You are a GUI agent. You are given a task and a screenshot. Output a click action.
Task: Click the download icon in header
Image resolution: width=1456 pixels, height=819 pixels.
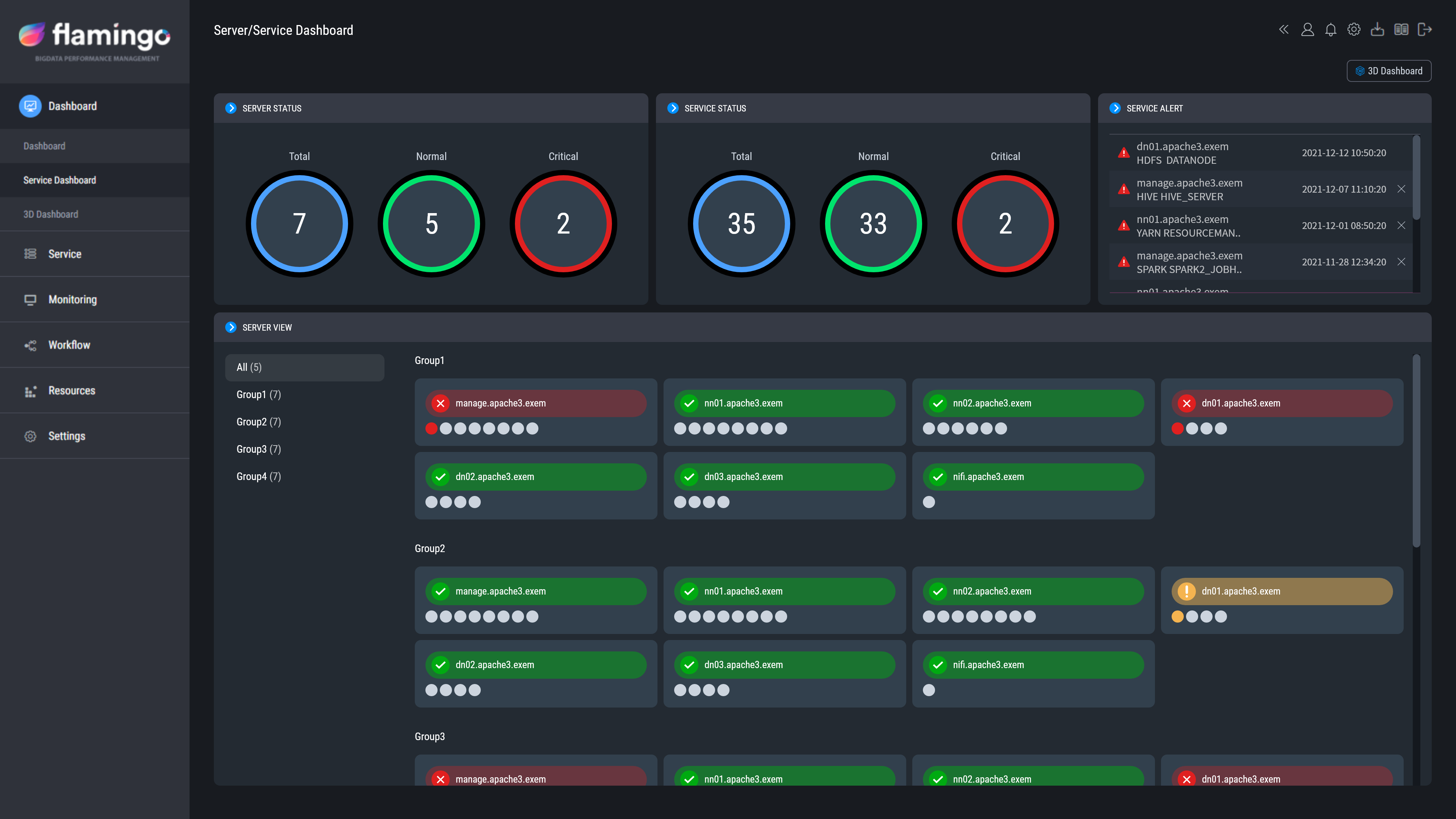1378,30
